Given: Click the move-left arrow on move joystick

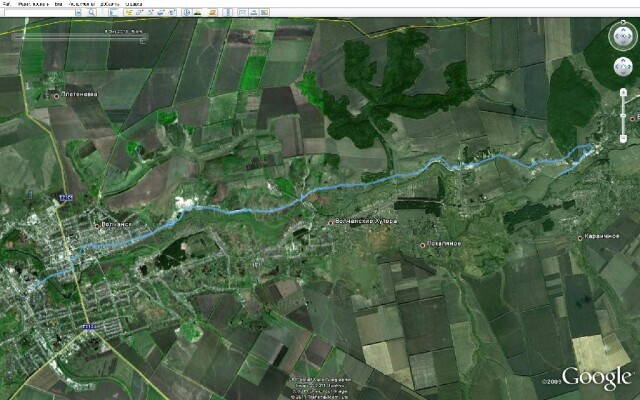Looking at the screenshot, I should point(617,67).
